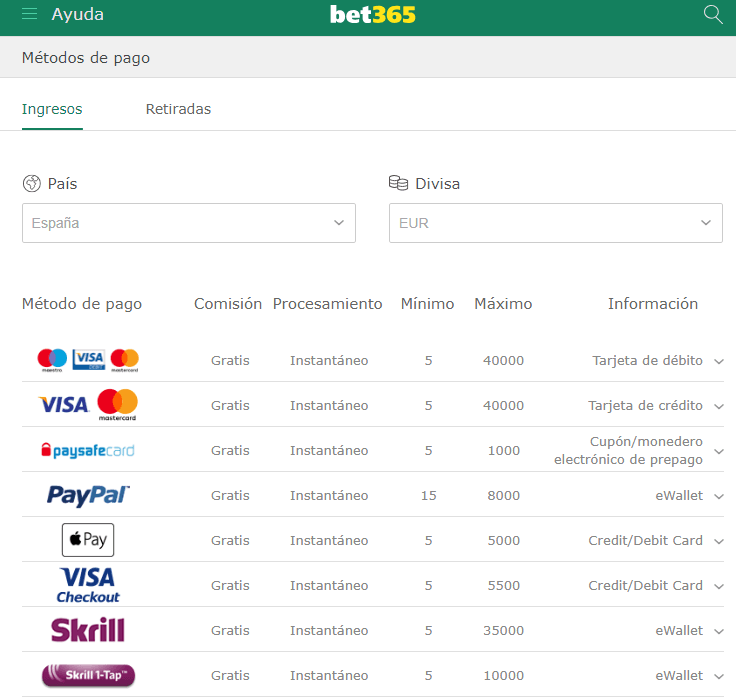Click Gratis in the Apple Pay row
This screenshot has height=699, width=736.
click(230, 540)
